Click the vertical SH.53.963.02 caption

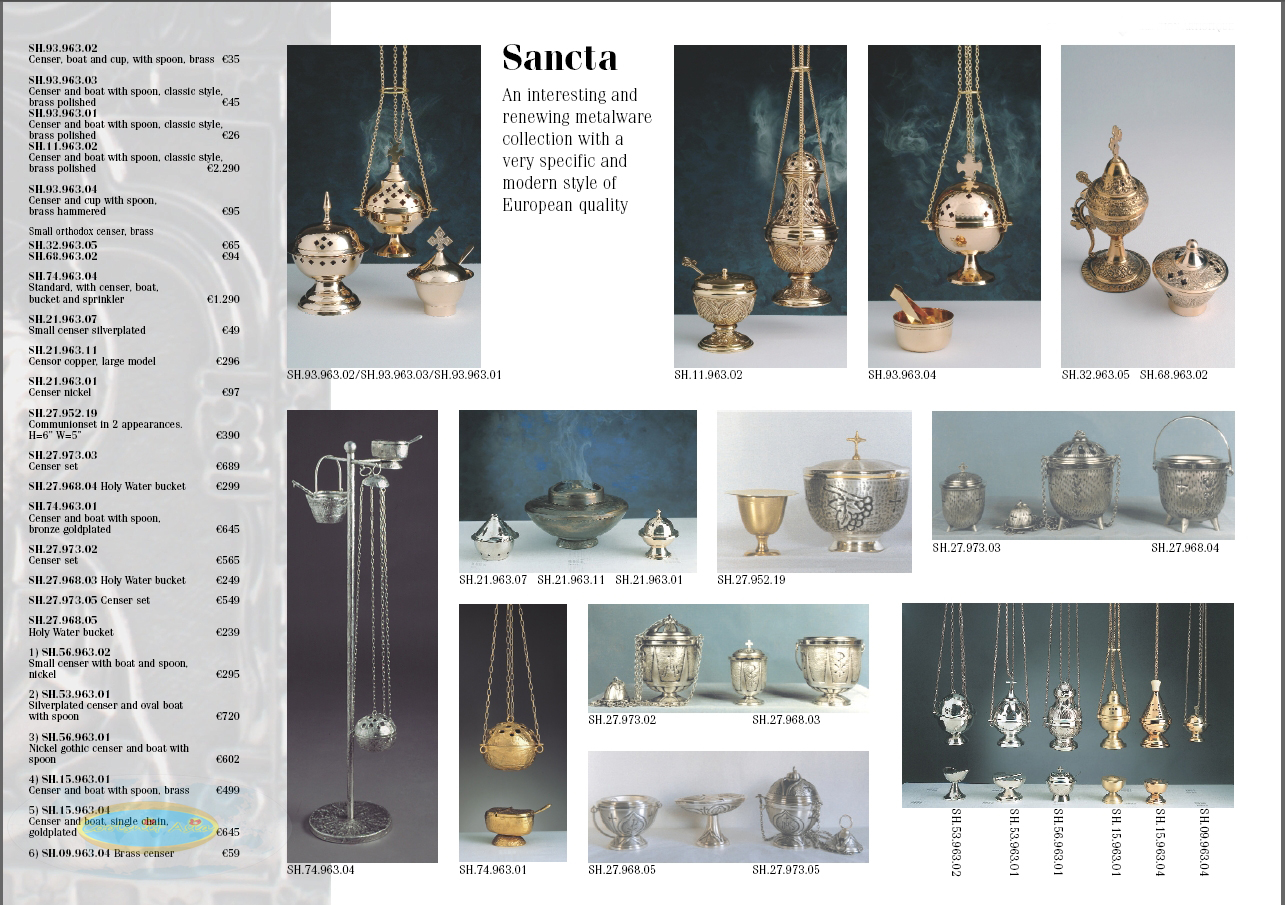[x=956, y=842]
